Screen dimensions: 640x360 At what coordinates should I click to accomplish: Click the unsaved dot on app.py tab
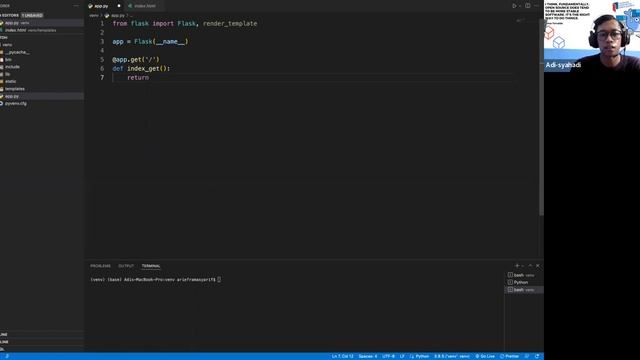coord(119,6)
